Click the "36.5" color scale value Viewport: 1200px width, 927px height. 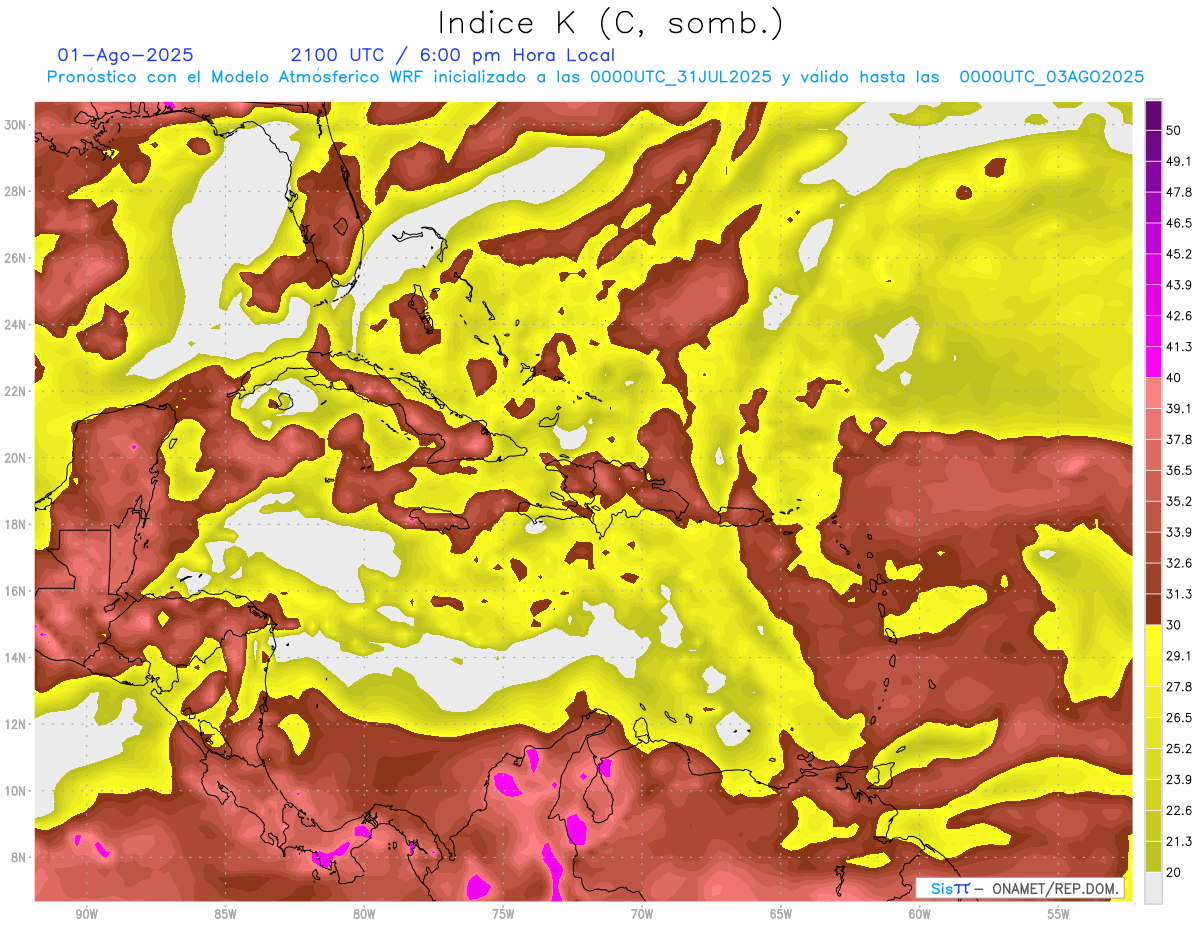click(1178, 470)
